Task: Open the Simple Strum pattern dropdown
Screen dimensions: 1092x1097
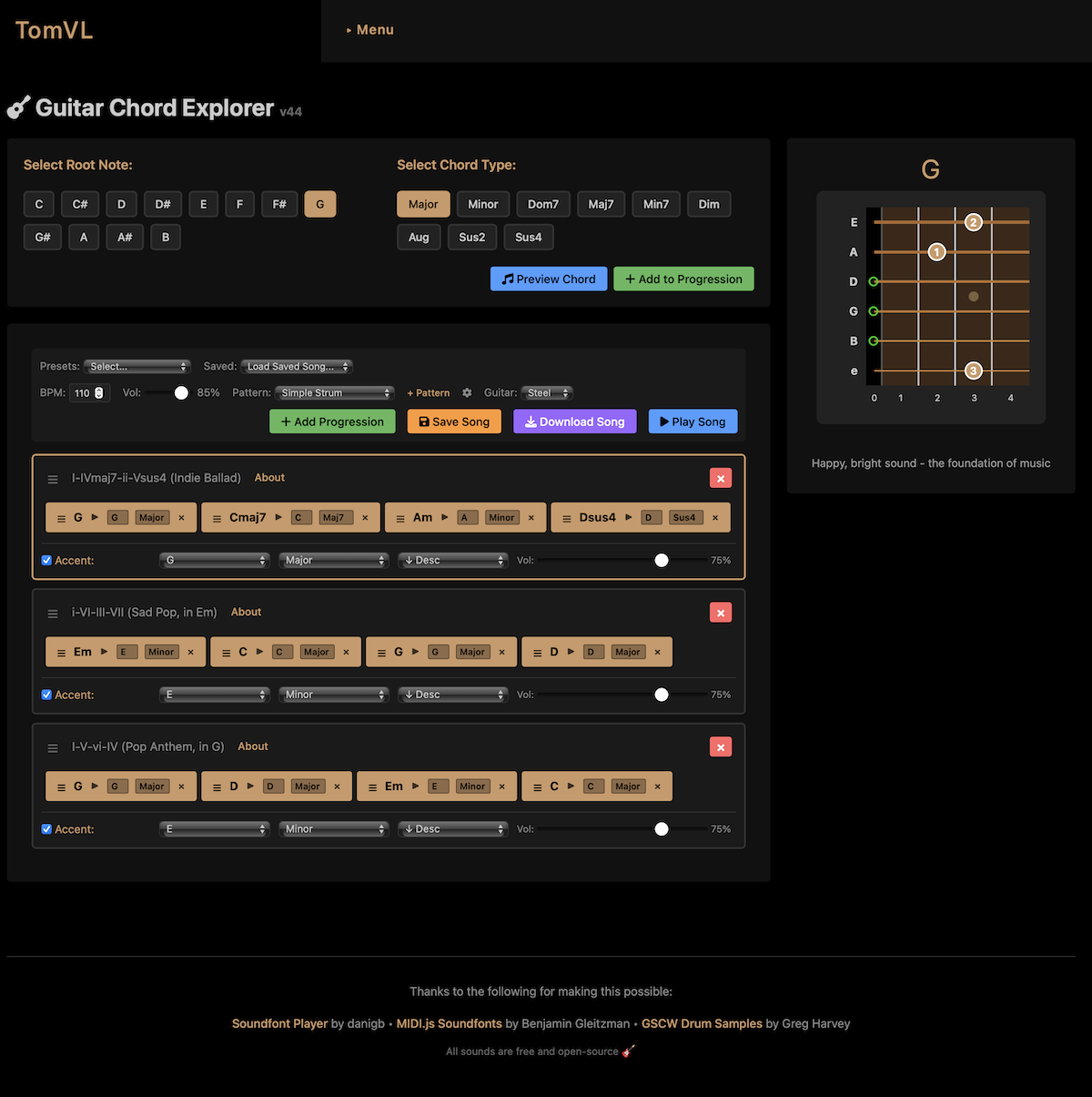Action: (333, 392)
